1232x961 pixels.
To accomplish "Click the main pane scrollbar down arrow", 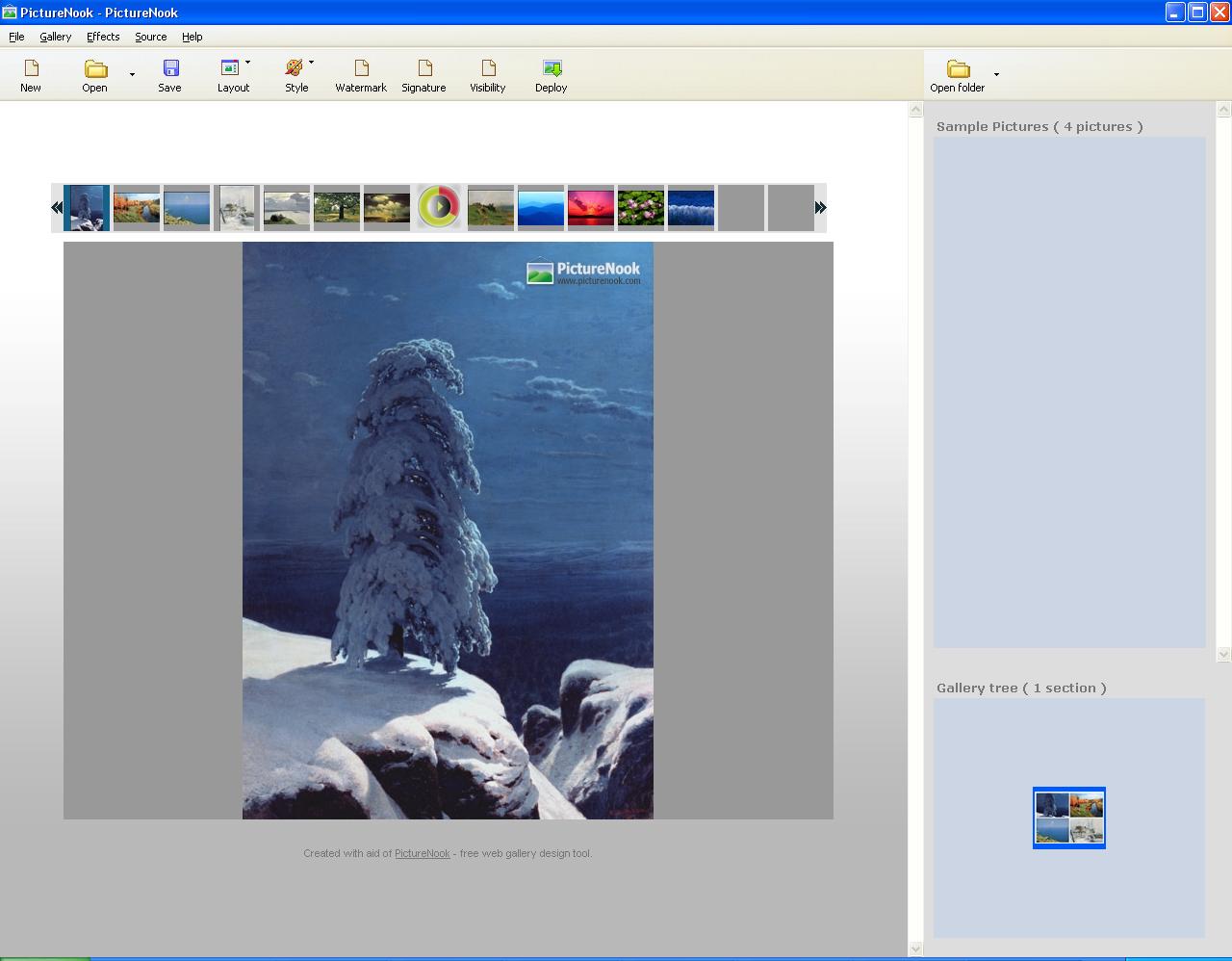I will 915,949.
